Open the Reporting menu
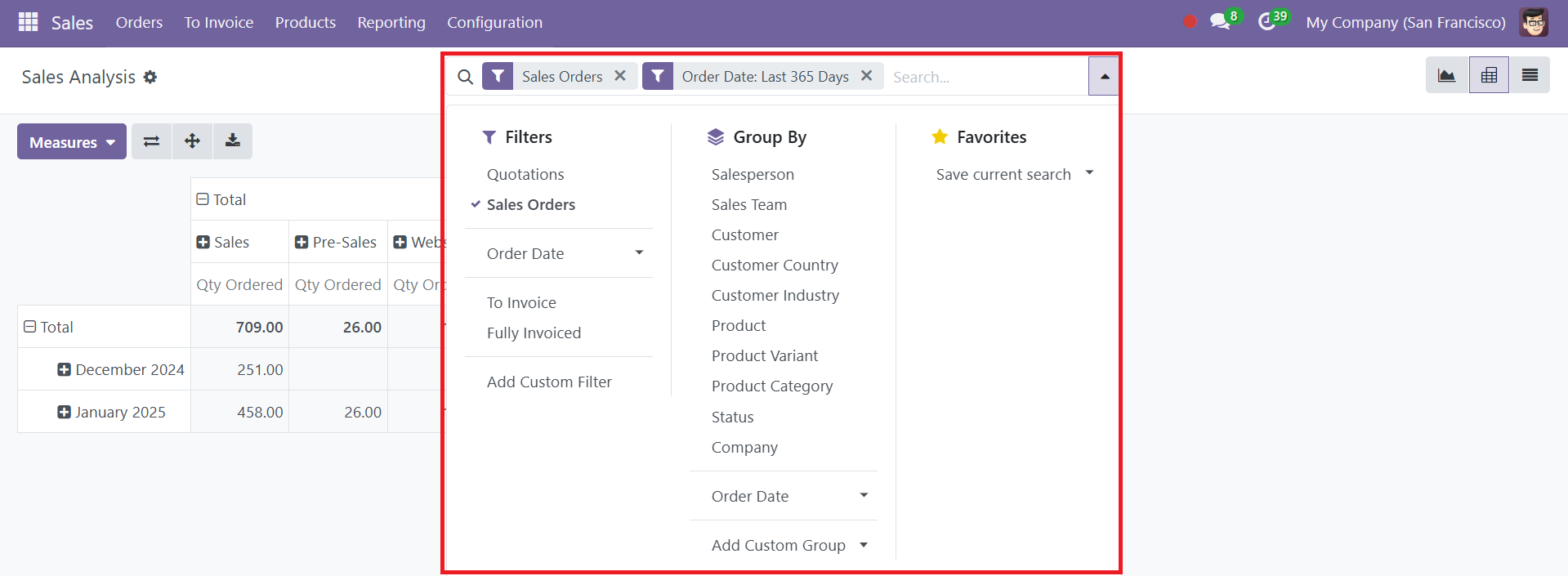The image size is (1568, 576). 391,22
